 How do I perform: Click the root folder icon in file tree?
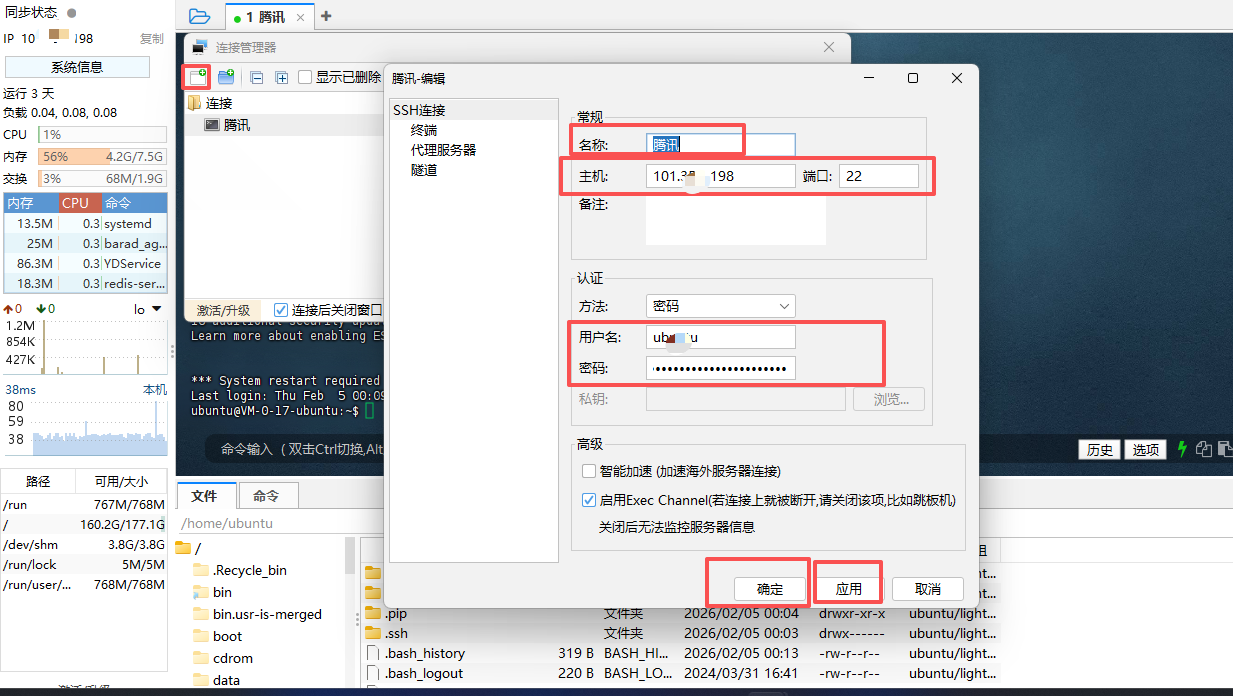(x=183, y=548)
